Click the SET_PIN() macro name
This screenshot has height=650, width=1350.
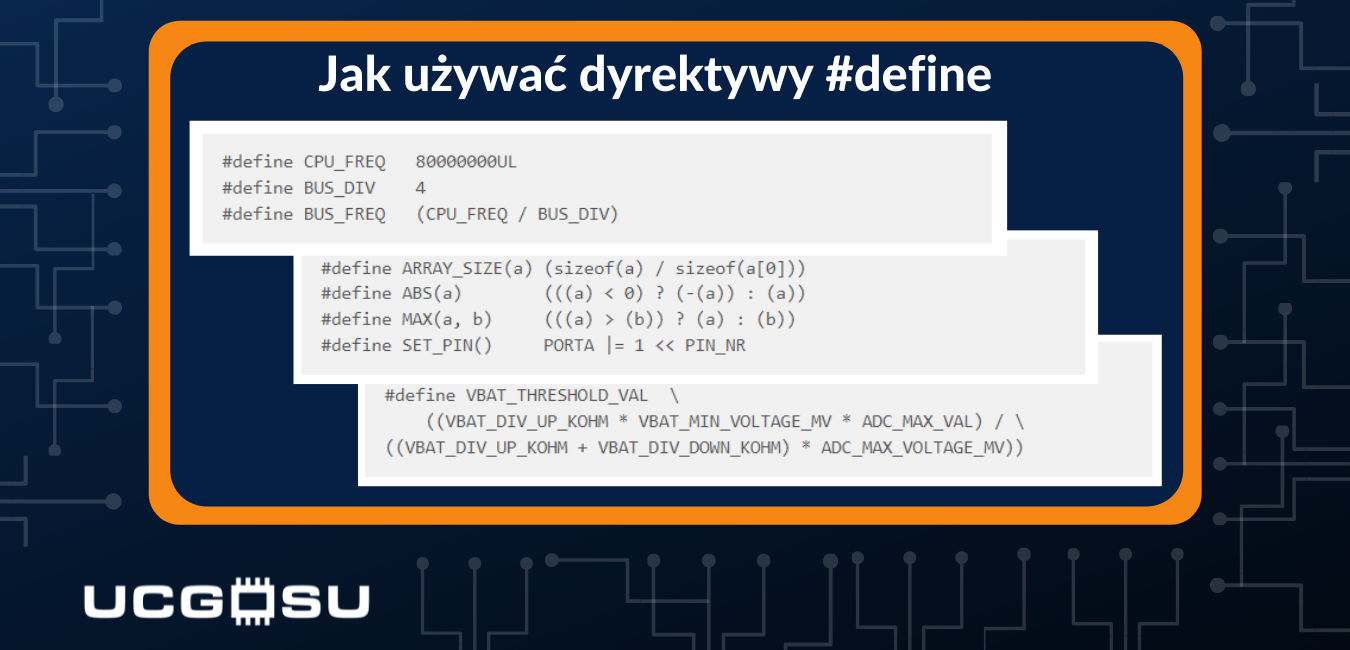[447, 346]
